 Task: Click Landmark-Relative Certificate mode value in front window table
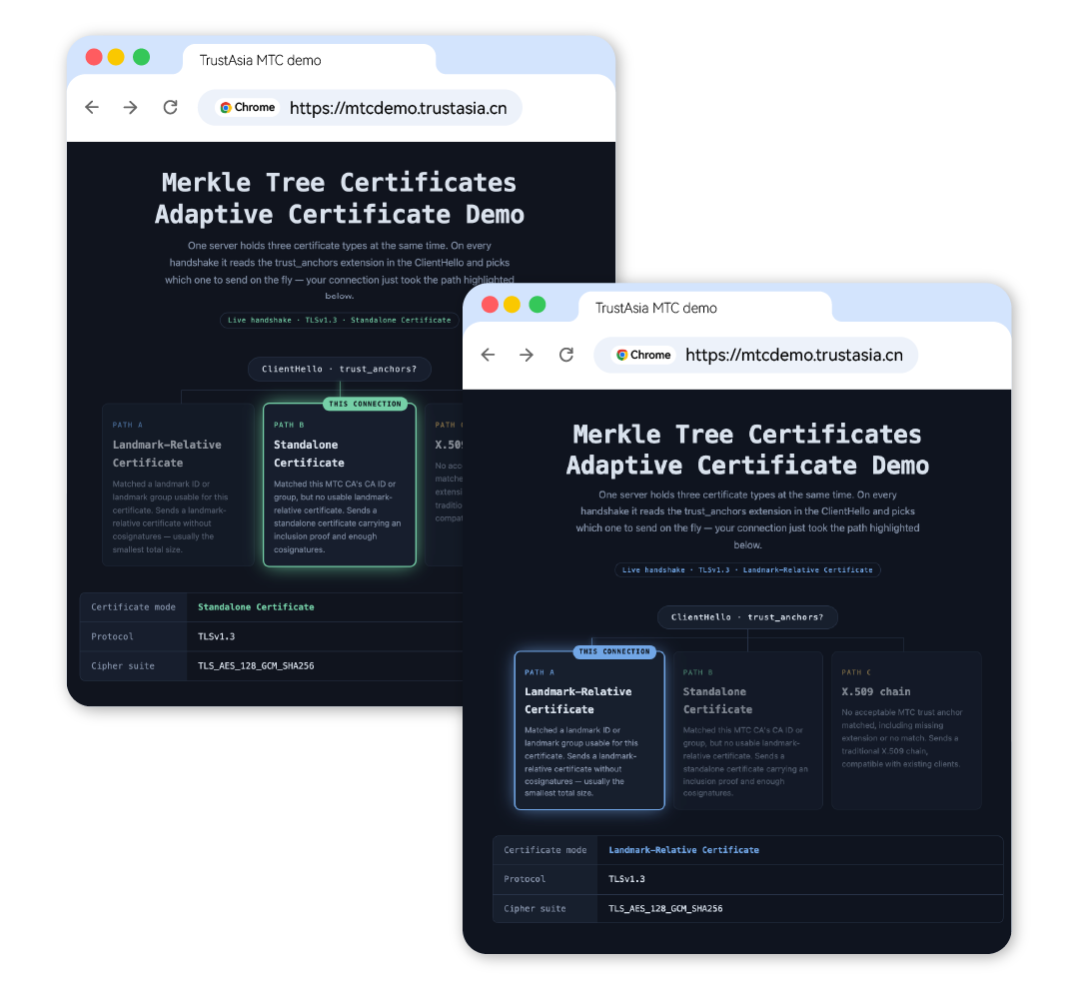point(684,850)
